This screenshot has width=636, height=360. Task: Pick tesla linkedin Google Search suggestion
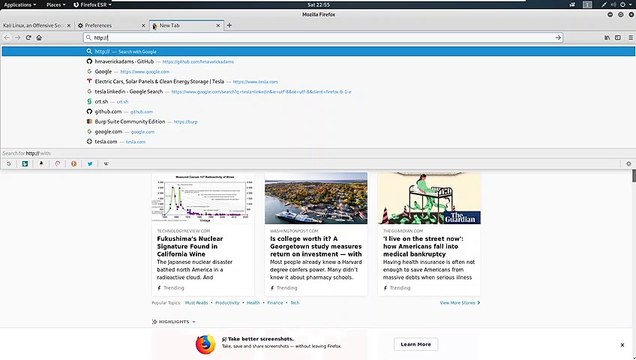coord(318,92)
